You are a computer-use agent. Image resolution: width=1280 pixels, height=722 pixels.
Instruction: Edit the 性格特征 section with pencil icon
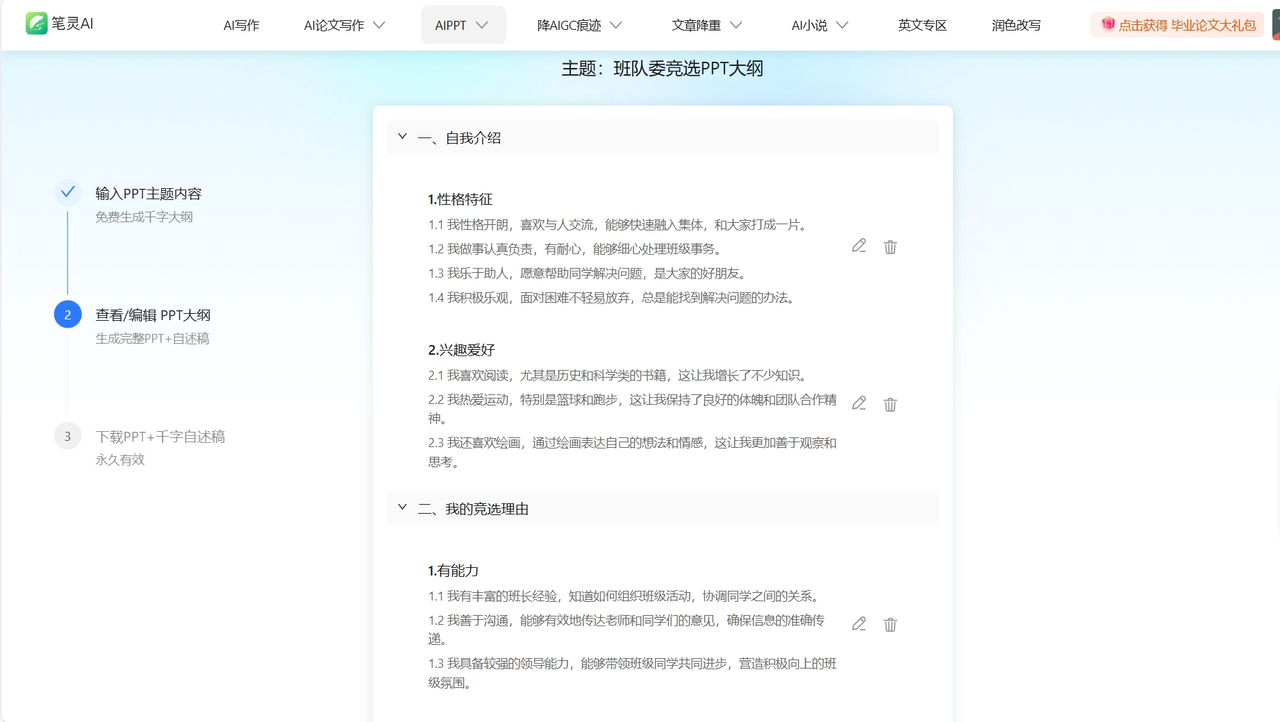859,246
